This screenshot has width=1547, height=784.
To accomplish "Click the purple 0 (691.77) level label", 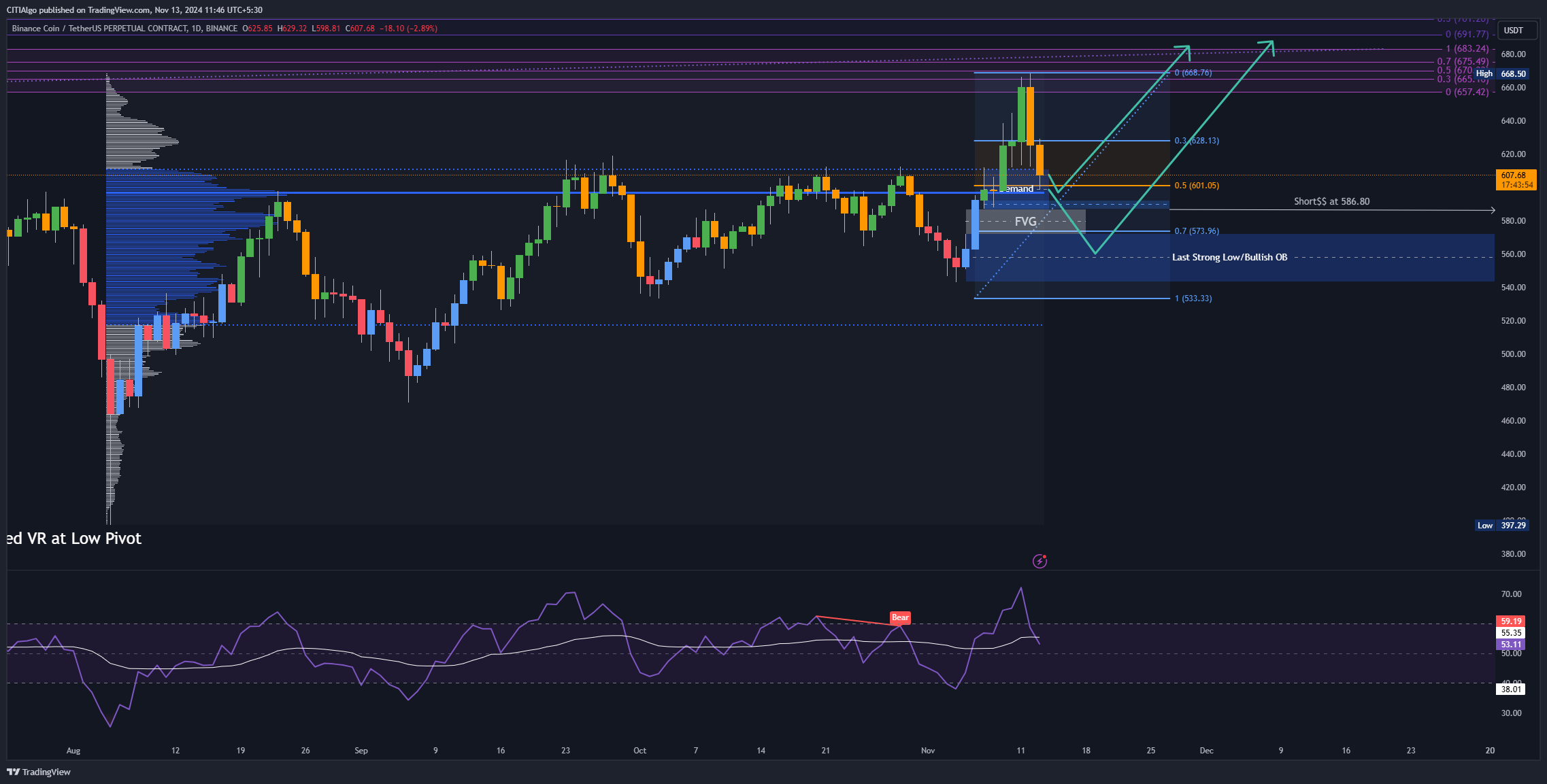I will click(1467, 35).
